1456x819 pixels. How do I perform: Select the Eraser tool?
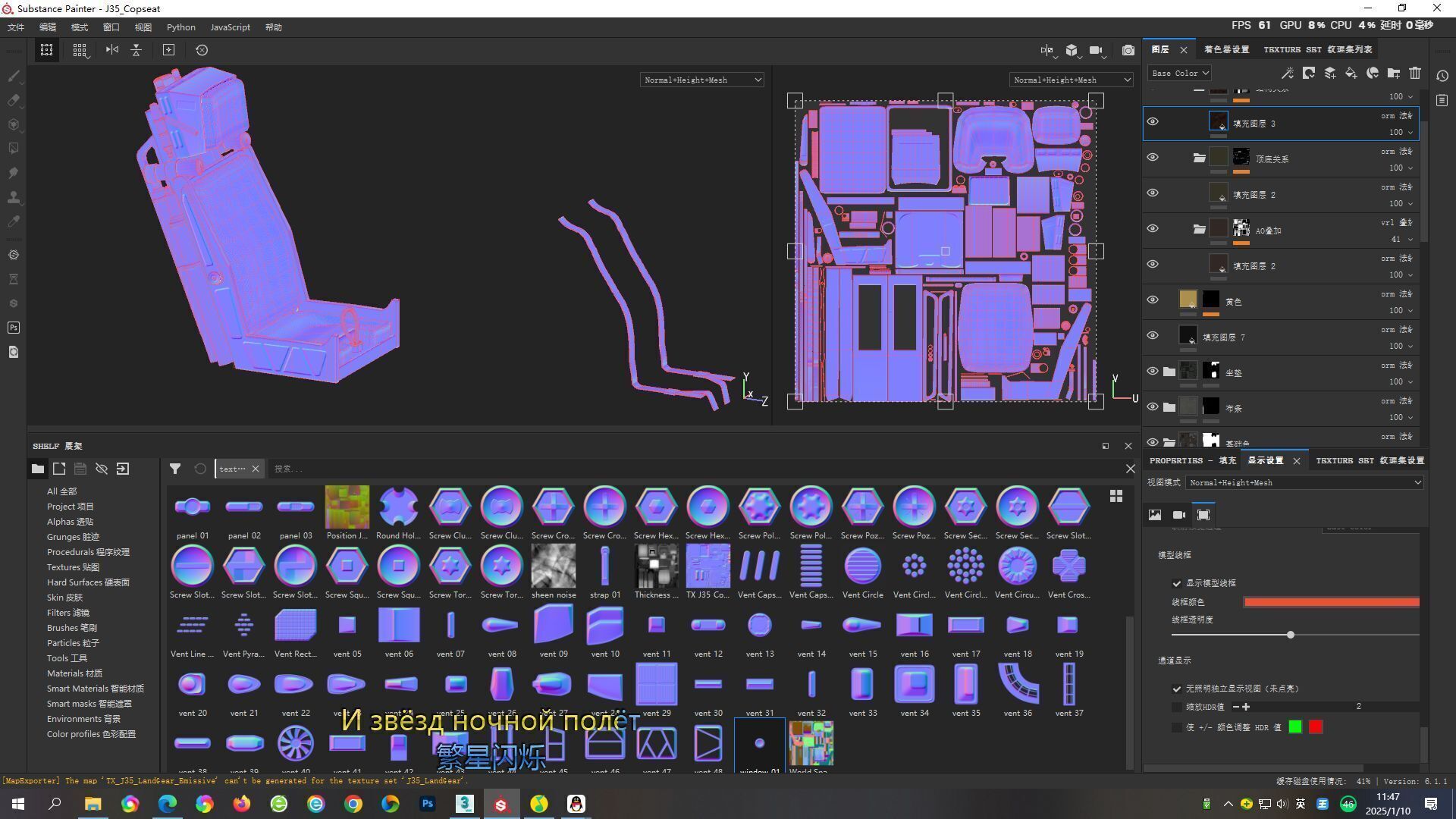[x=13, y=100]
